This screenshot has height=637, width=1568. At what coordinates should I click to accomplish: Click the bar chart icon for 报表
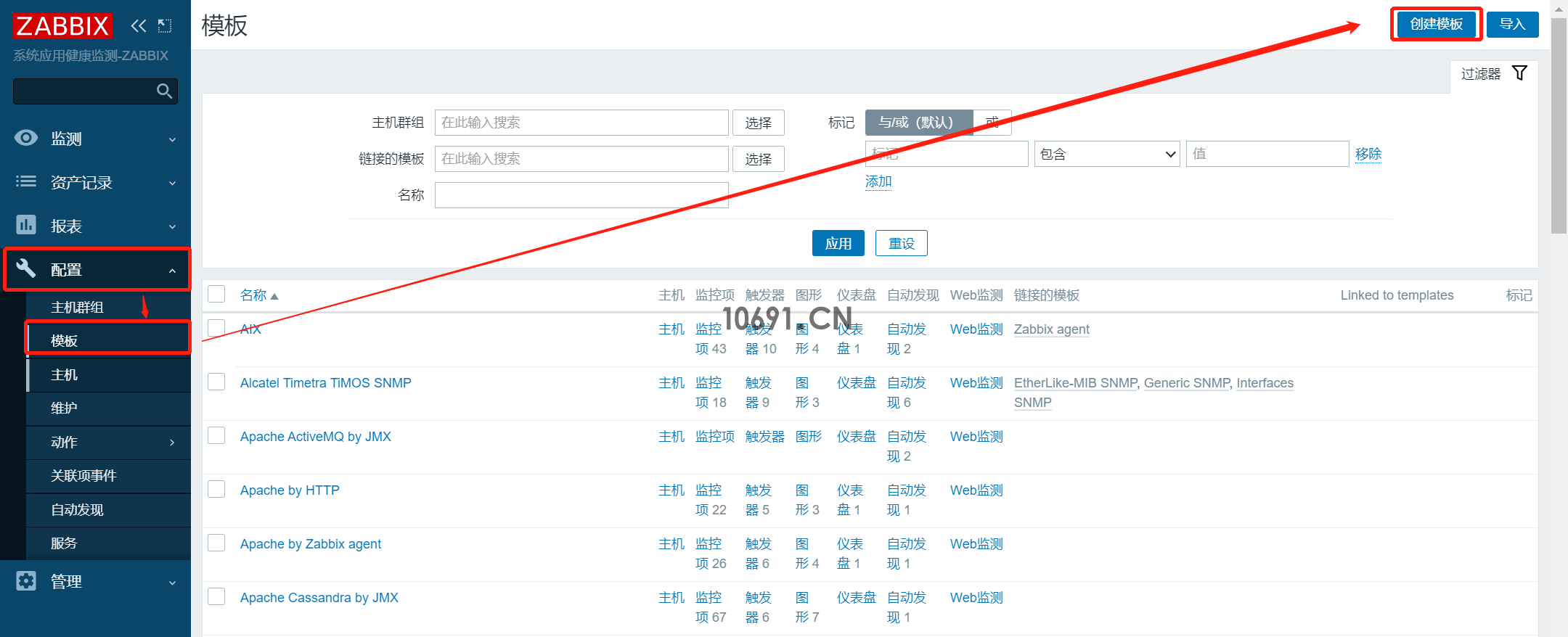pyautogui.click(x=26, y=225)
